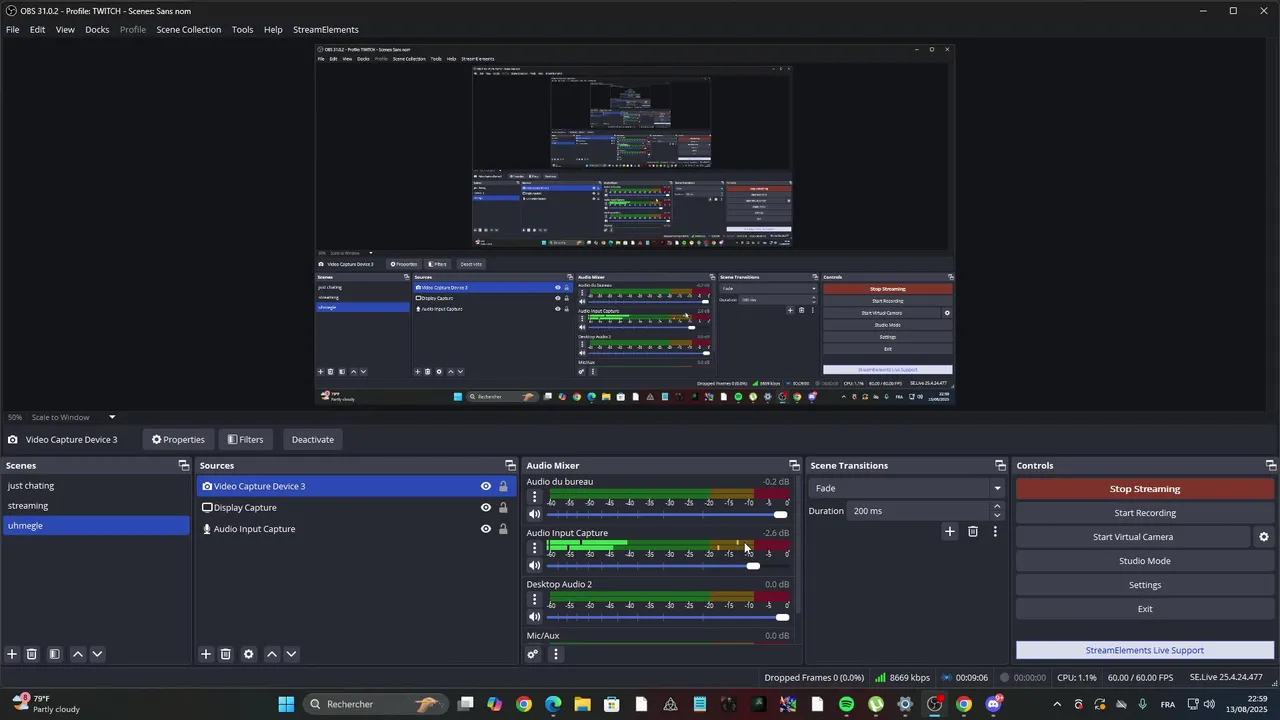Mute Audio Input Capture speaker
Image resolution: width=1280 pixels, height=720 pixels.
coord(534,566)
